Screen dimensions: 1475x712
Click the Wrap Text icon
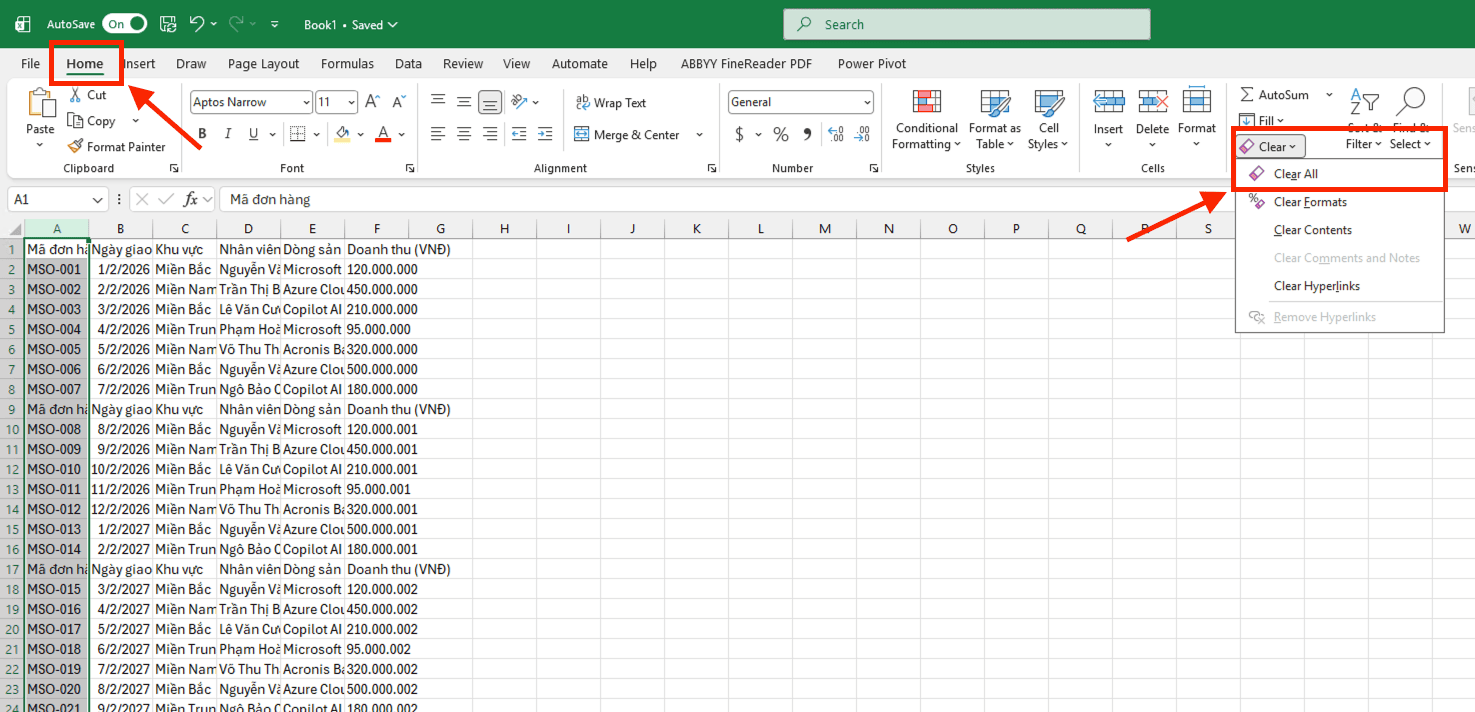(x=582, y=103)
